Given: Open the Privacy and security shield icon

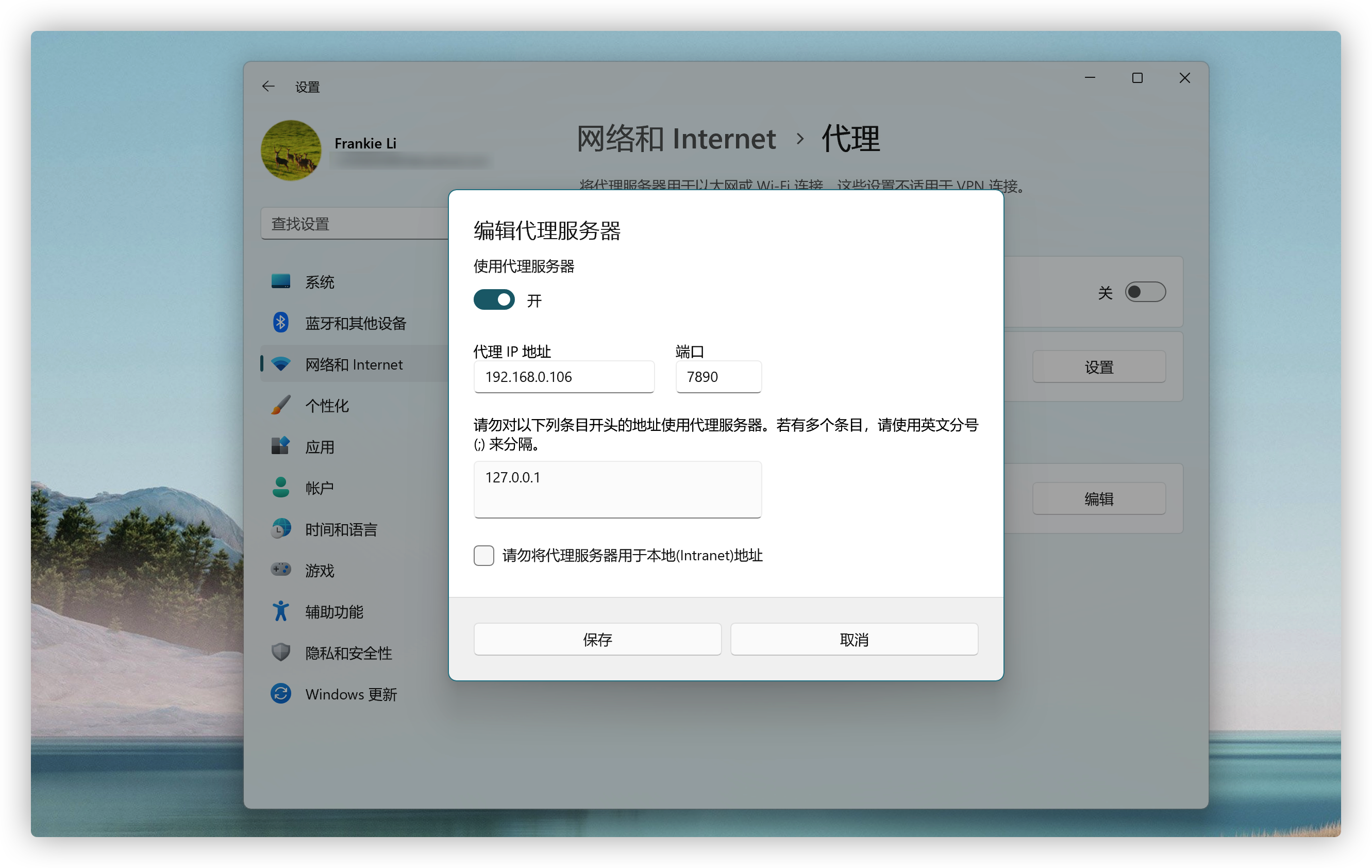Looking at the screenshot, I should (280, 653).
